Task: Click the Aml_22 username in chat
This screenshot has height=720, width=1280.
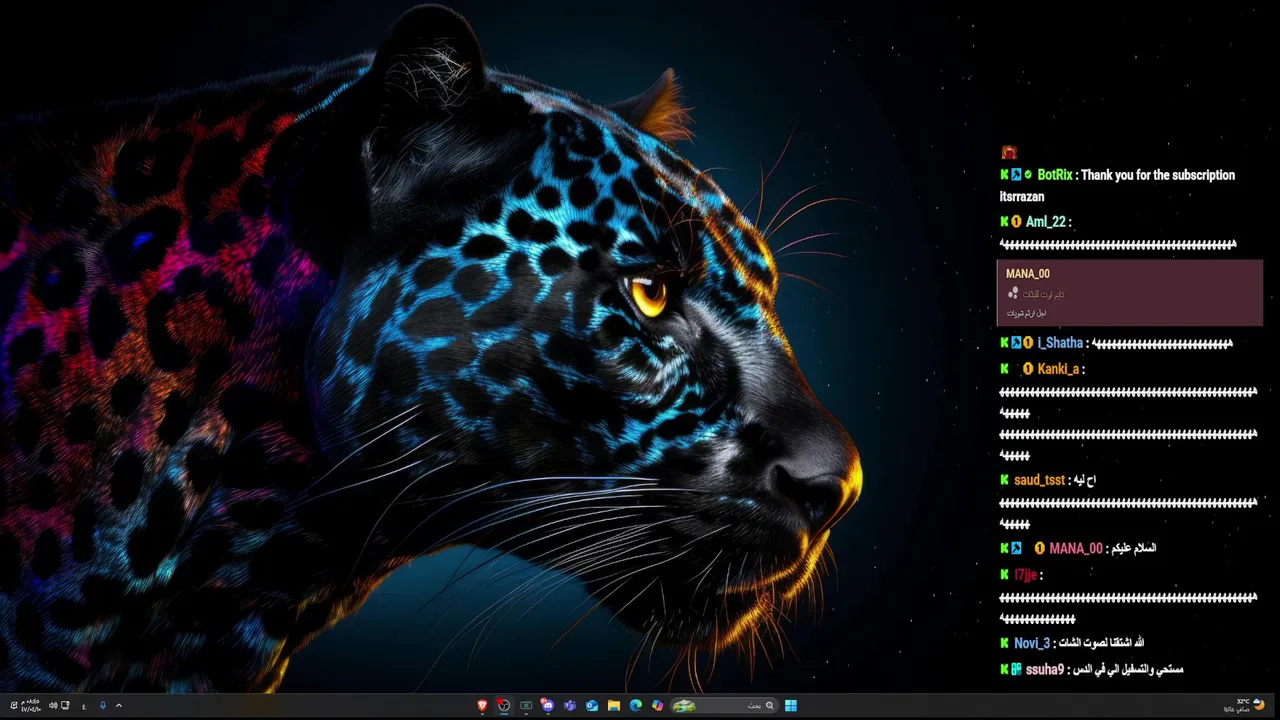Action: (x=1046, y=222)
